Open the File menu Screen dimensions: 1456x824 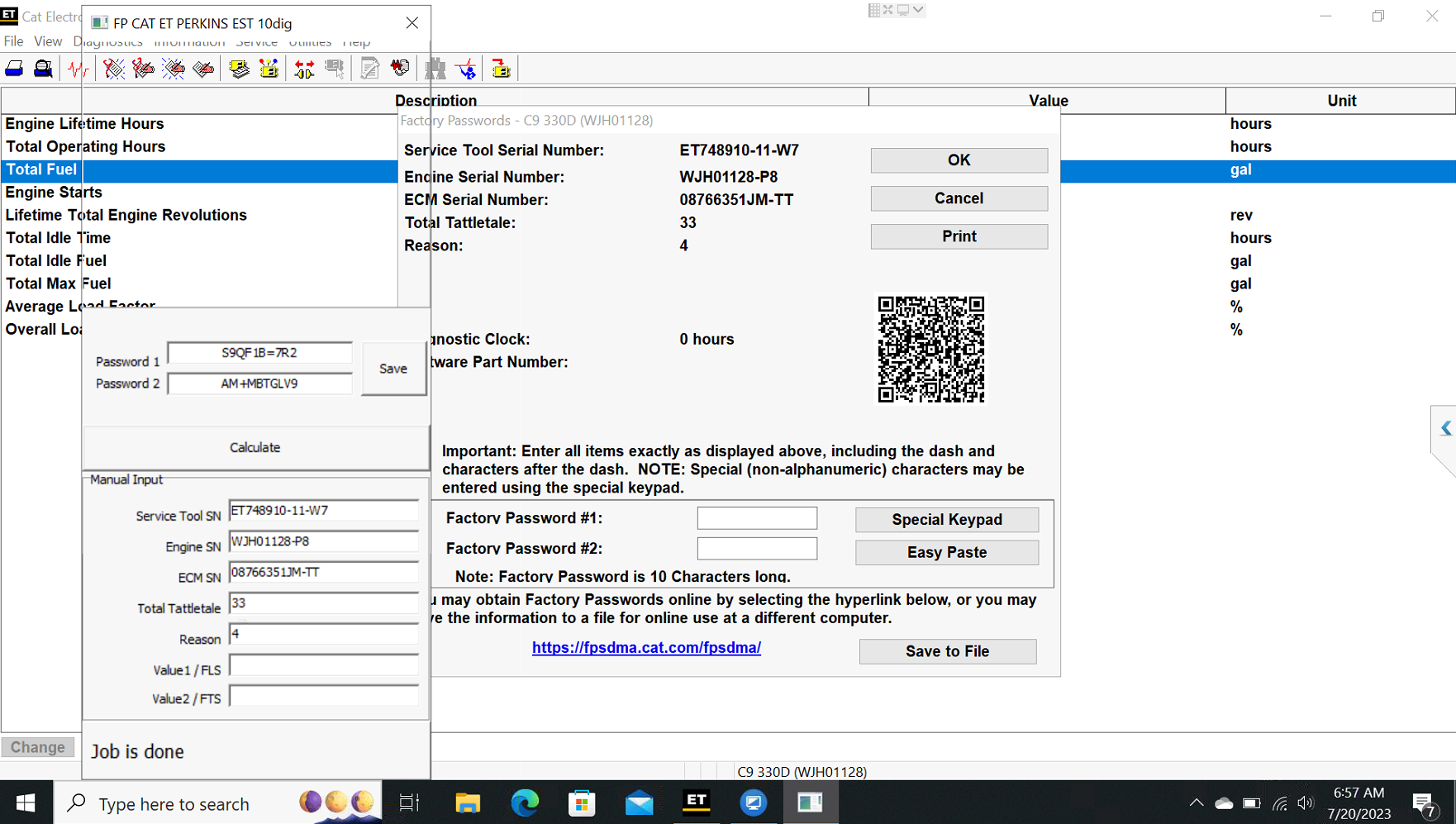coord(13,40)
